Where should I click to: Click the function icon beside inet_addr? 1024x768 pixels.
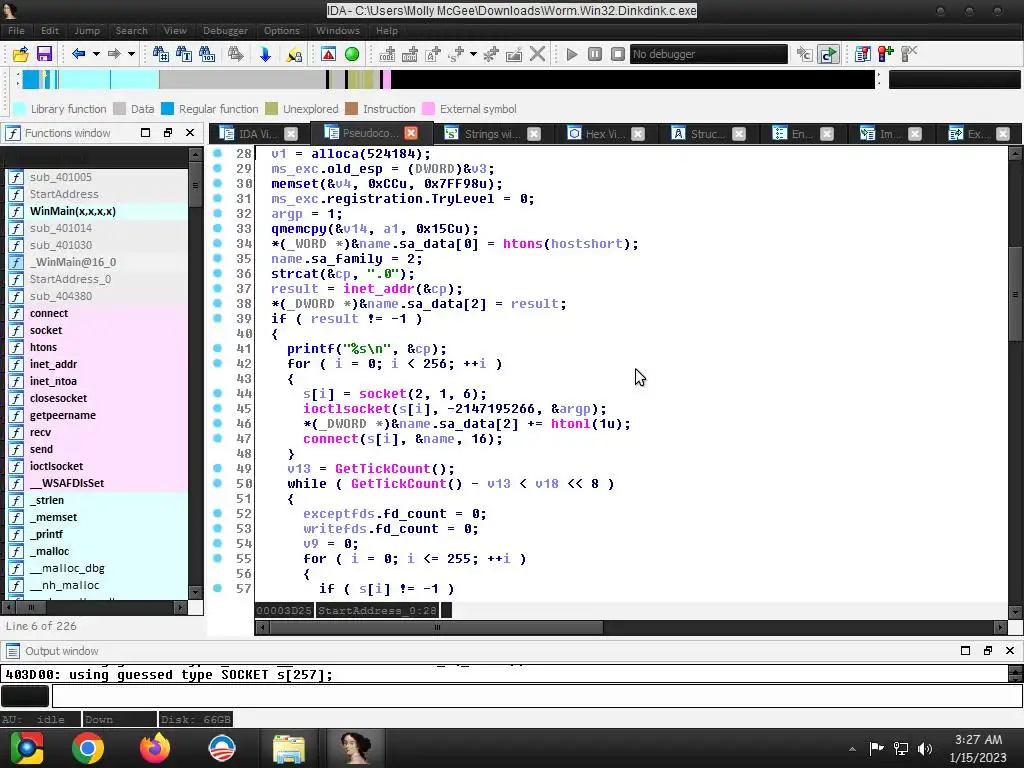click(16, 364)
